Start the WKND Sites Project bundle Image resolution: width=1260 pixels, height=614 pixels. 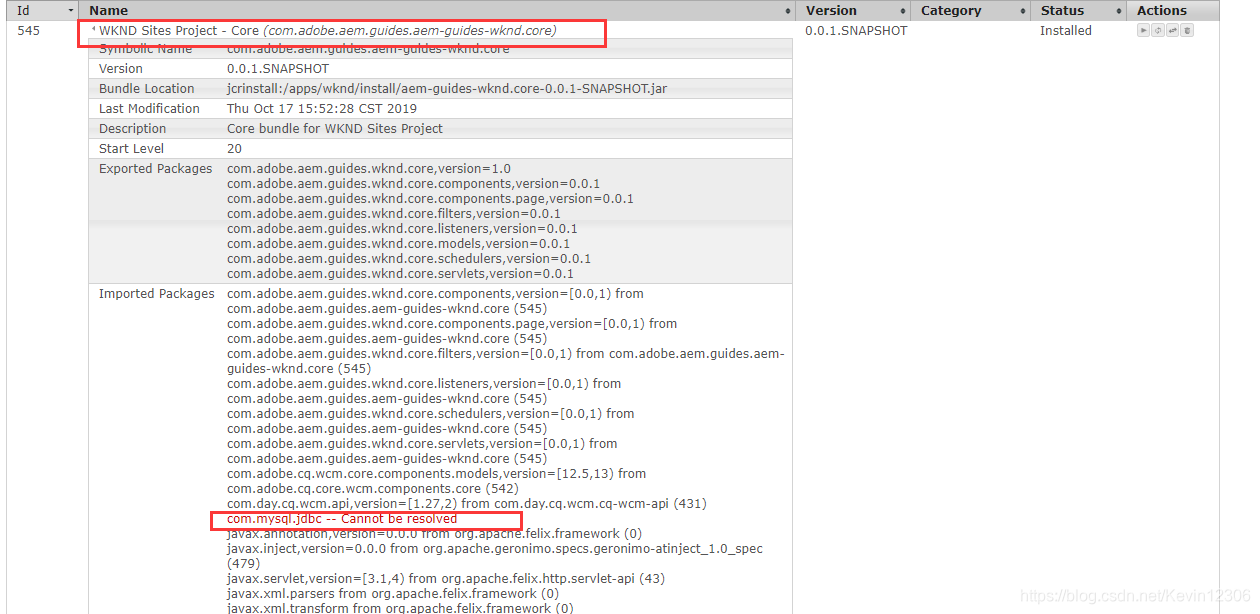point(1143,30)
